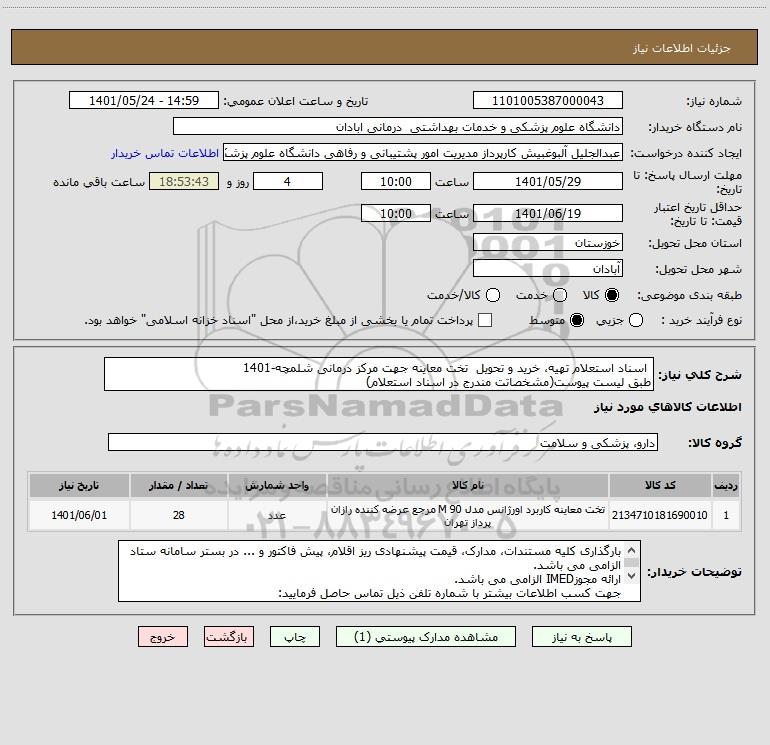The image size is (770, 745).
Task: Click the واحد شمارش column header
Action: pos(277,485)
